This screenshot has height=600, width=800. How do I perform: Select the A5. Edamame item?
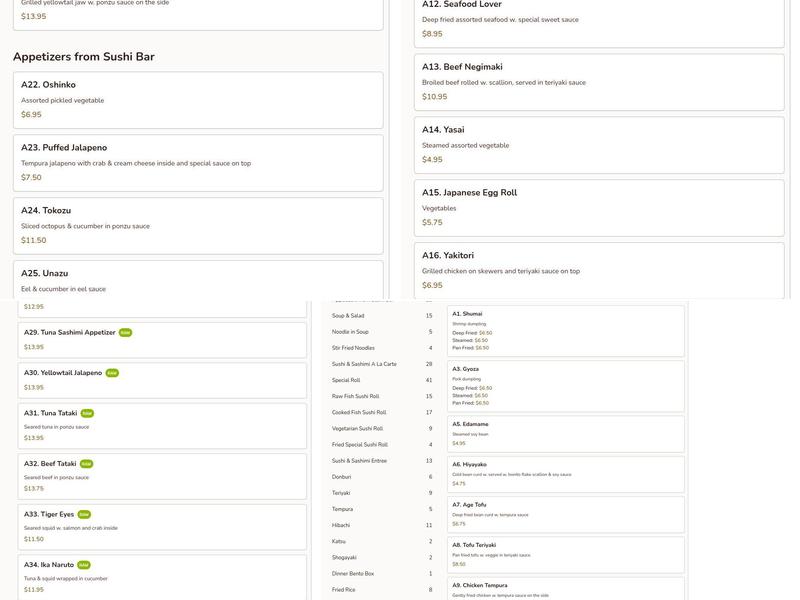pyautogui.click(x=566, y=433)
